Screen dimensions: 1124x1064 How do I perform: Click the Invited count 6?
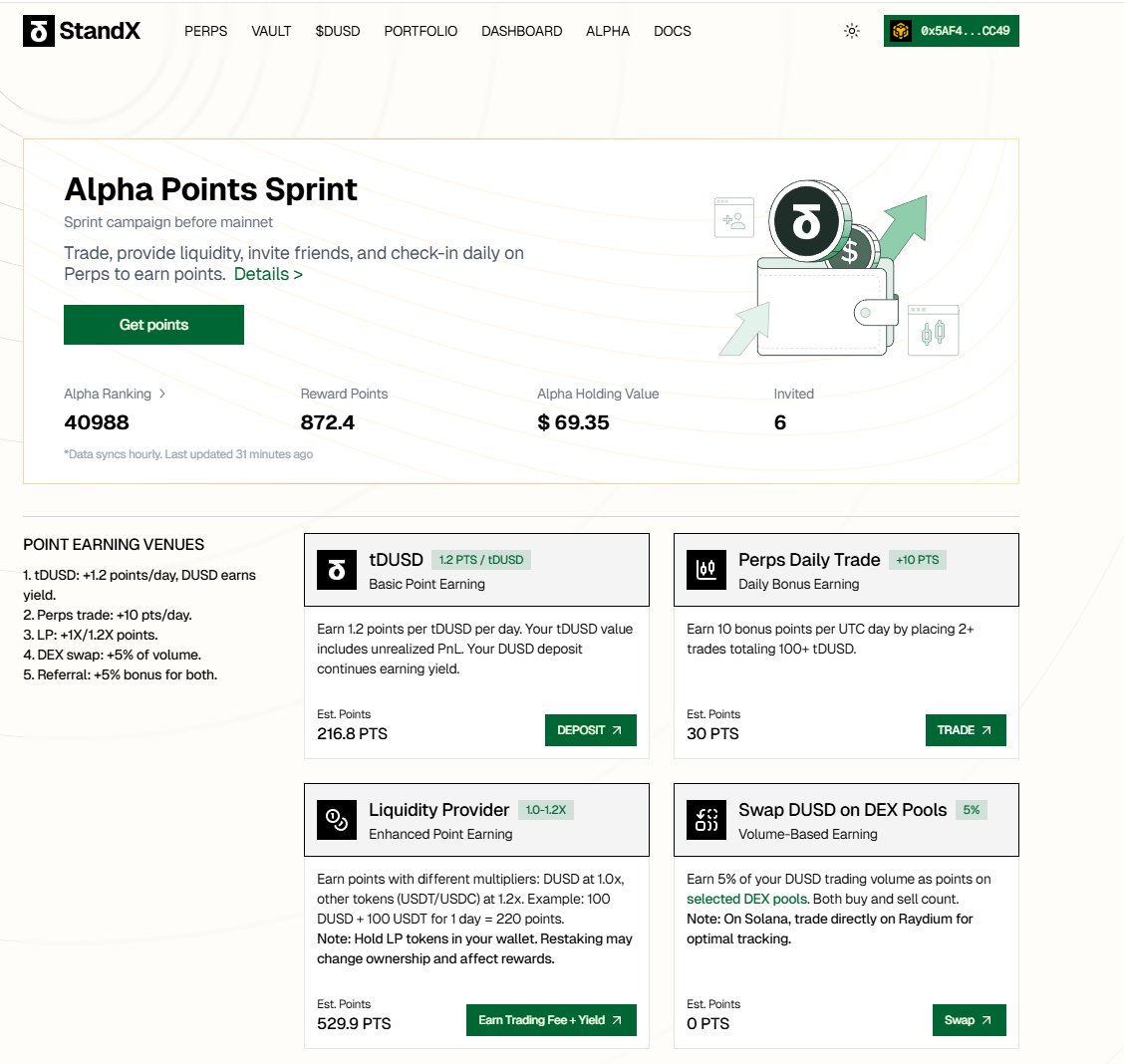pos(780,422)
